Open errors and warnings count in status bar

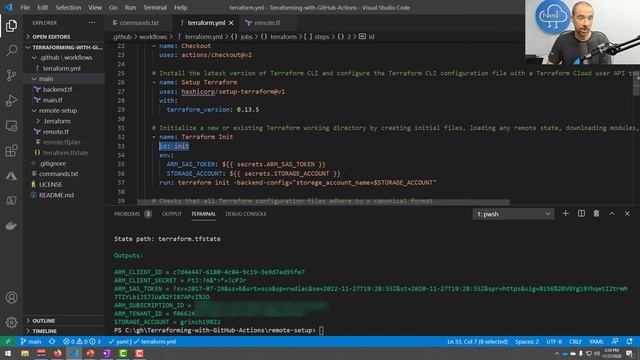[x=82, y=341]
